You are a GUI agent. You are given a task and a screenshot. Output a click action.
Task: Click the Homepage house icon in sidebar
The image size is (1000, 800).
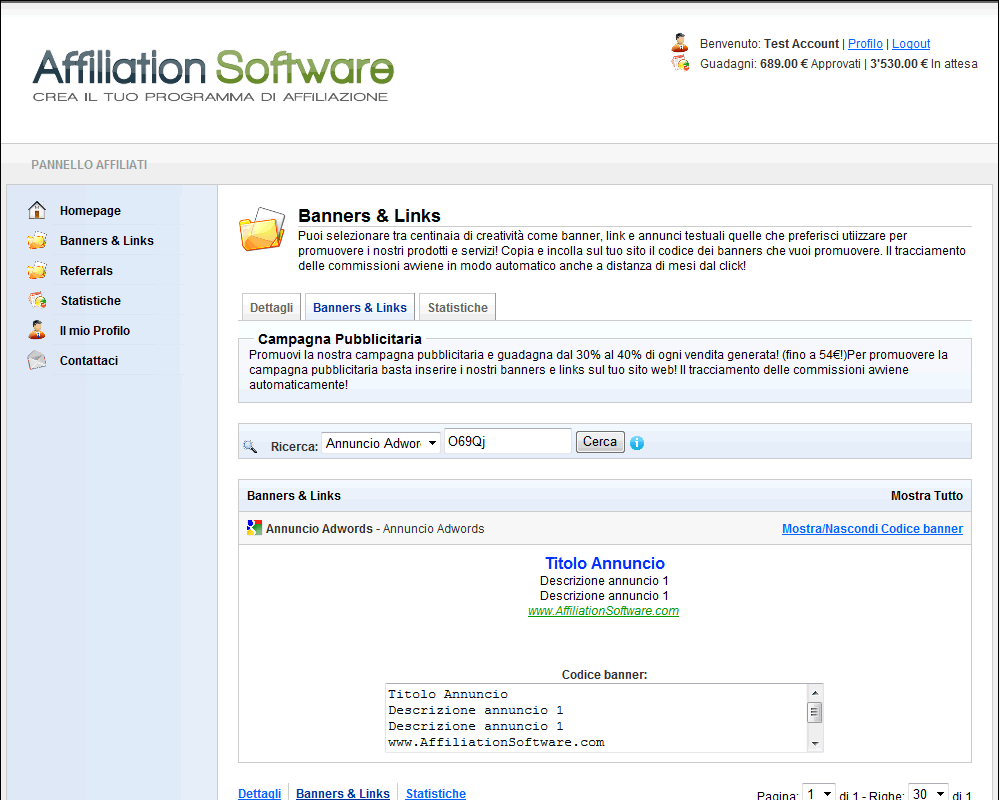coord(37,210)
